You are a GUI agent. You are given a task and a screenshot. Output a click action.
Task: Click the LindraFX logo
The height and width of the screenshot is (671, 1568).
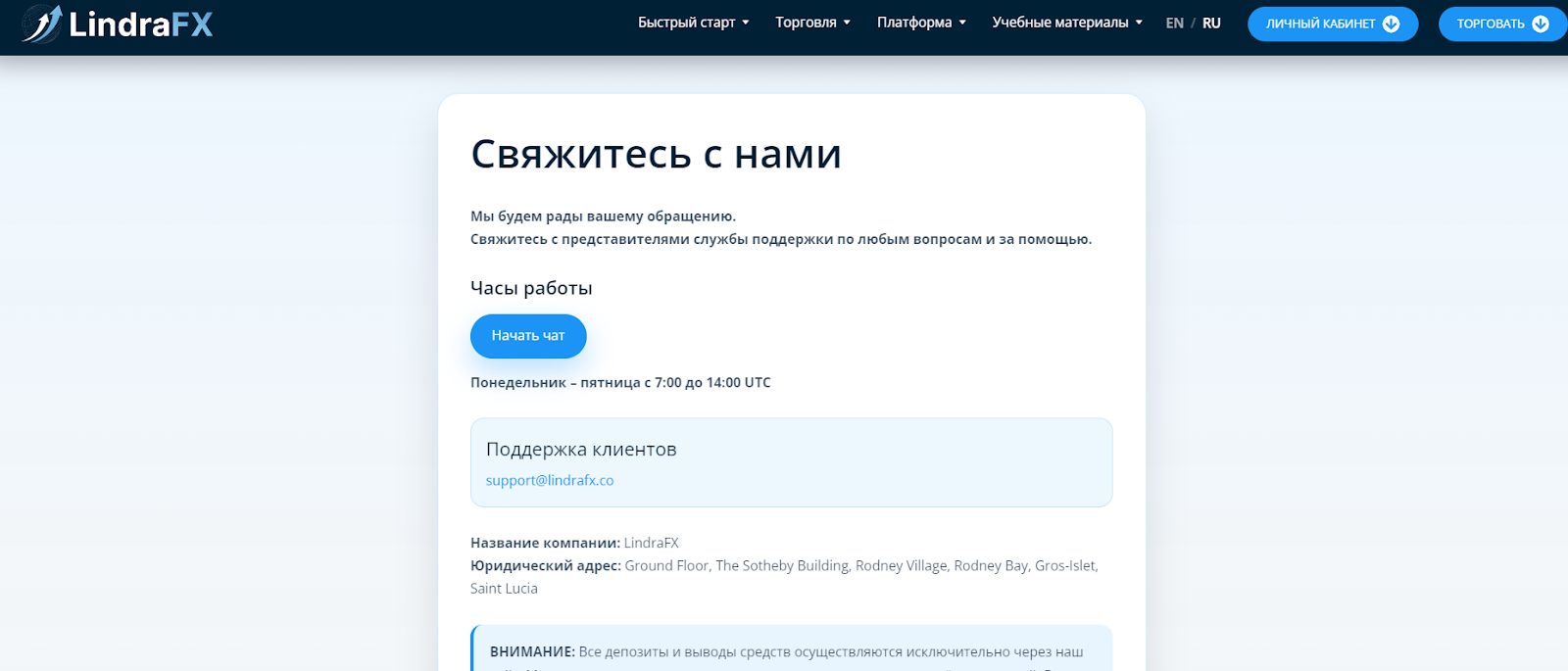(x=118, y=24)
